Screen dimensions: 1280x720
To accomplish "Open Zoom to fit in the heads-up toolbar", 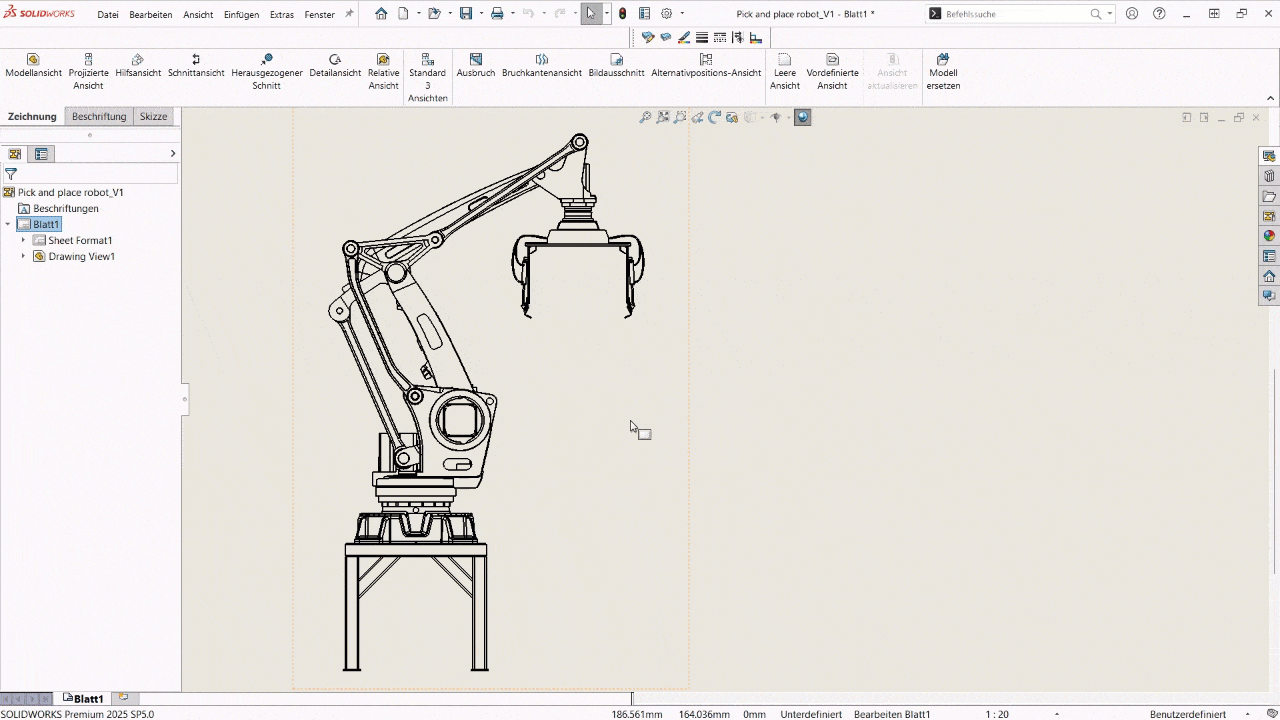I will [x=663, y=117].
